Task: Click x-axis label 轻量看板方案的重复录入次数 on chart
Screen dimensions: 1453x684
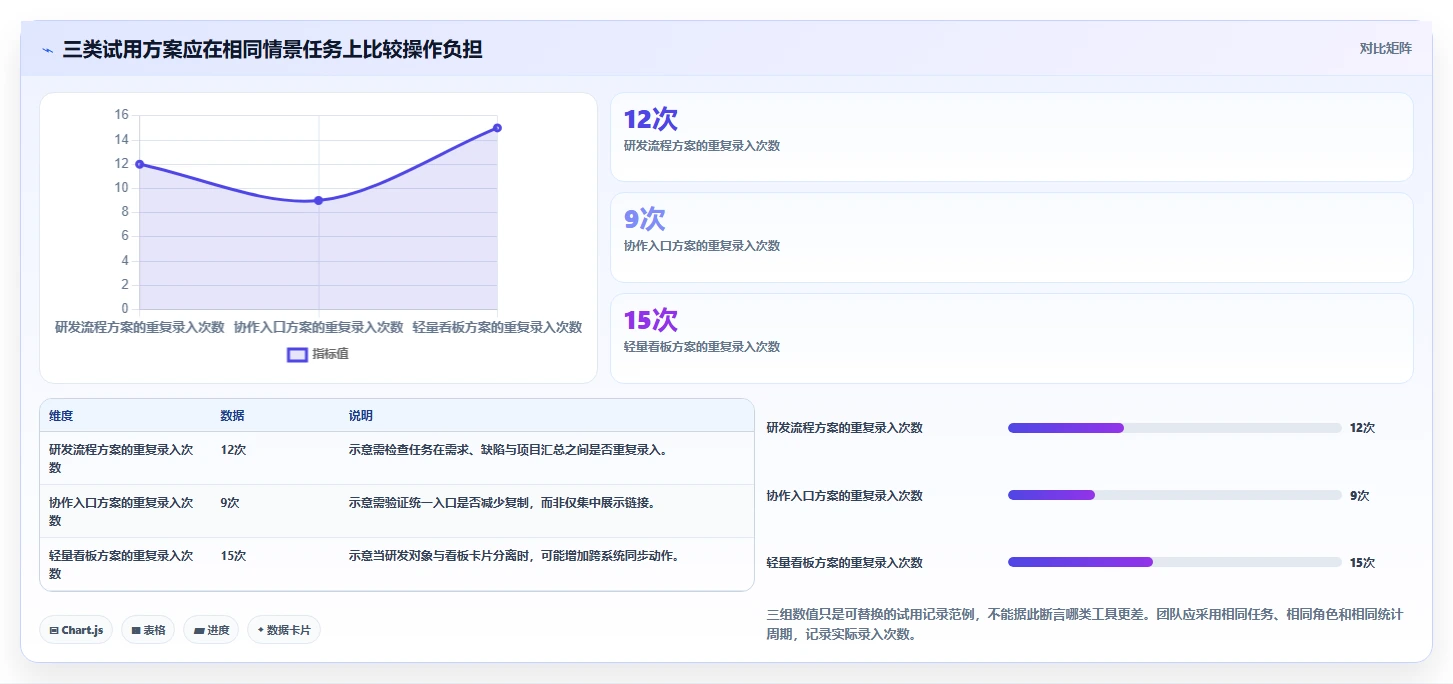Action: click(497, 327)
